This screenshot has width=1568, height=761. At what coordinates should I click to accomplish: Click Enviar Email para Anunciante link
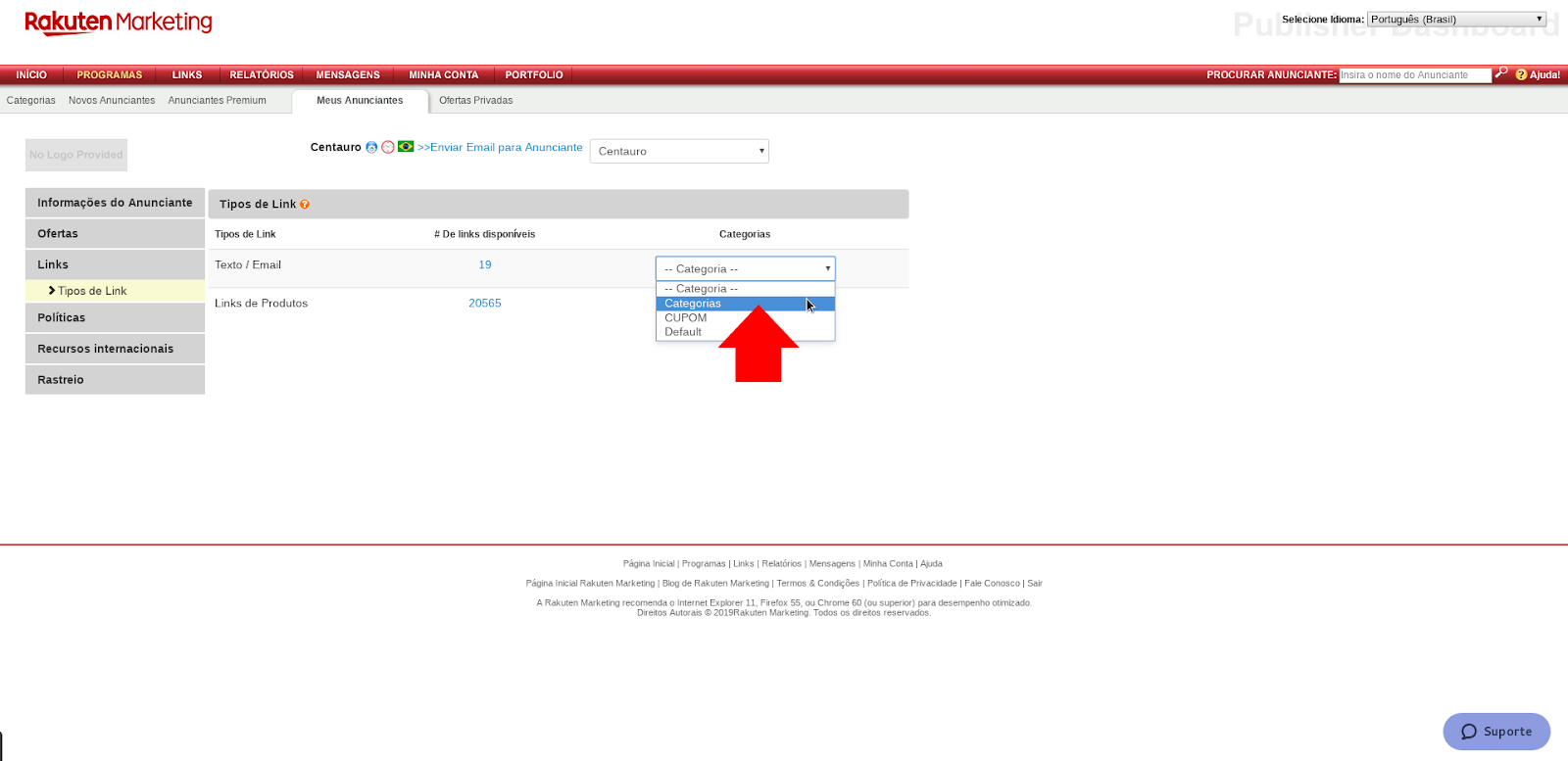pos(500,147)
